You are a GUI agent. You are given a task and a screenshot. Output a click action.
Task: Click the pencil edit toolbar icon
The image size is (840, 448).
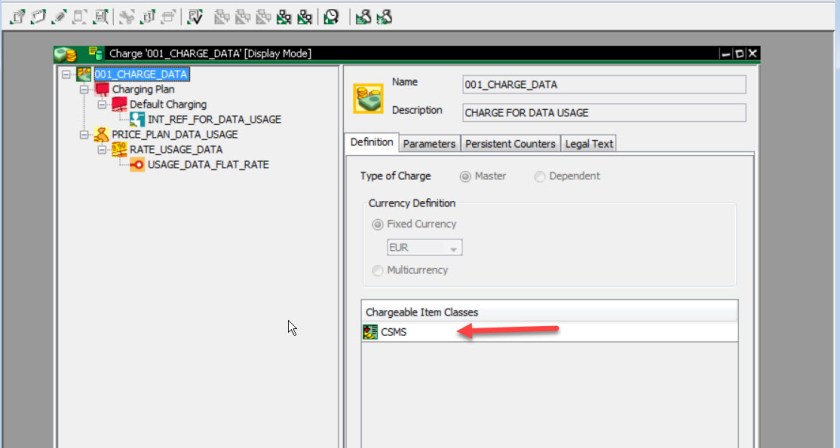pos(59,17)
